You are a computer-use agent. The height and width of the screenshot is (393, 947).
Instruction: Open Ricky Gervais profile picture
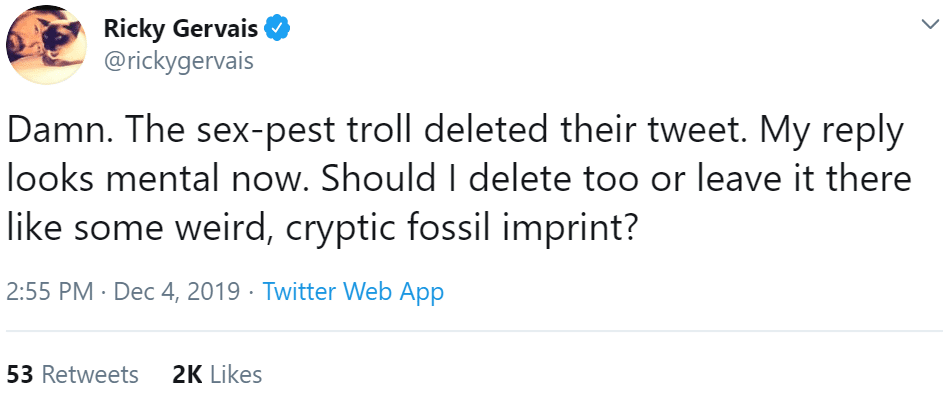47,45
